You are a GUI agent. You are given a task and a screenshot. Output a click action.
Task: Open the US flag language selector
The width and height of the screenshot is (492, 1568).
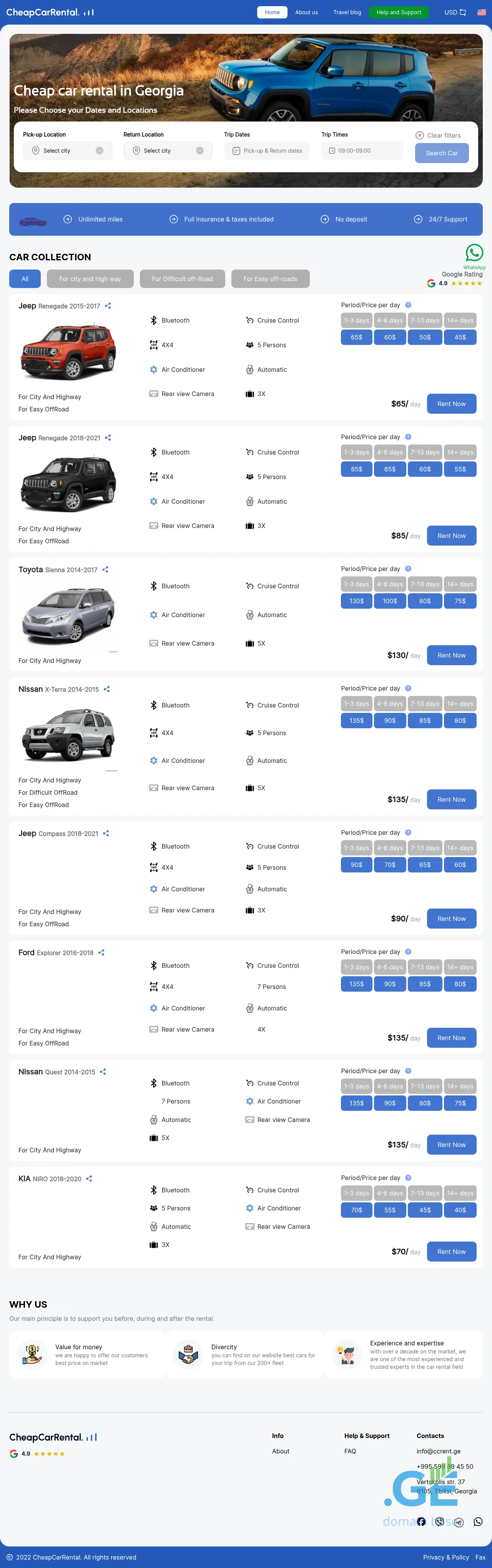pyautogui.click(x=481, y=12)
